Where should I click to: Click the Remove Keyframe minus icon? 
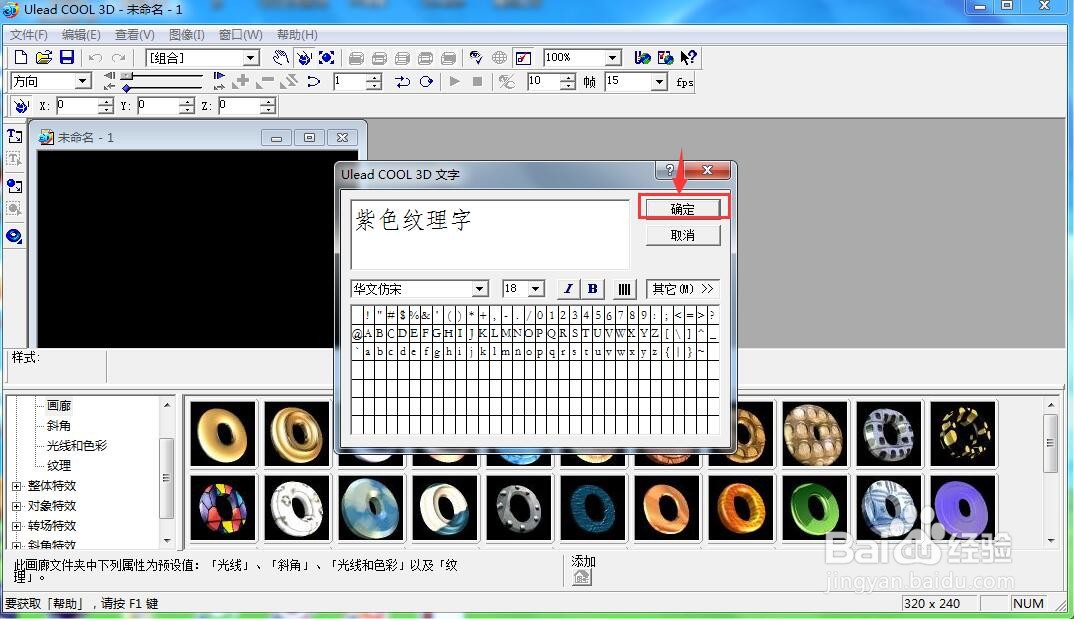[x=265, y=81]
